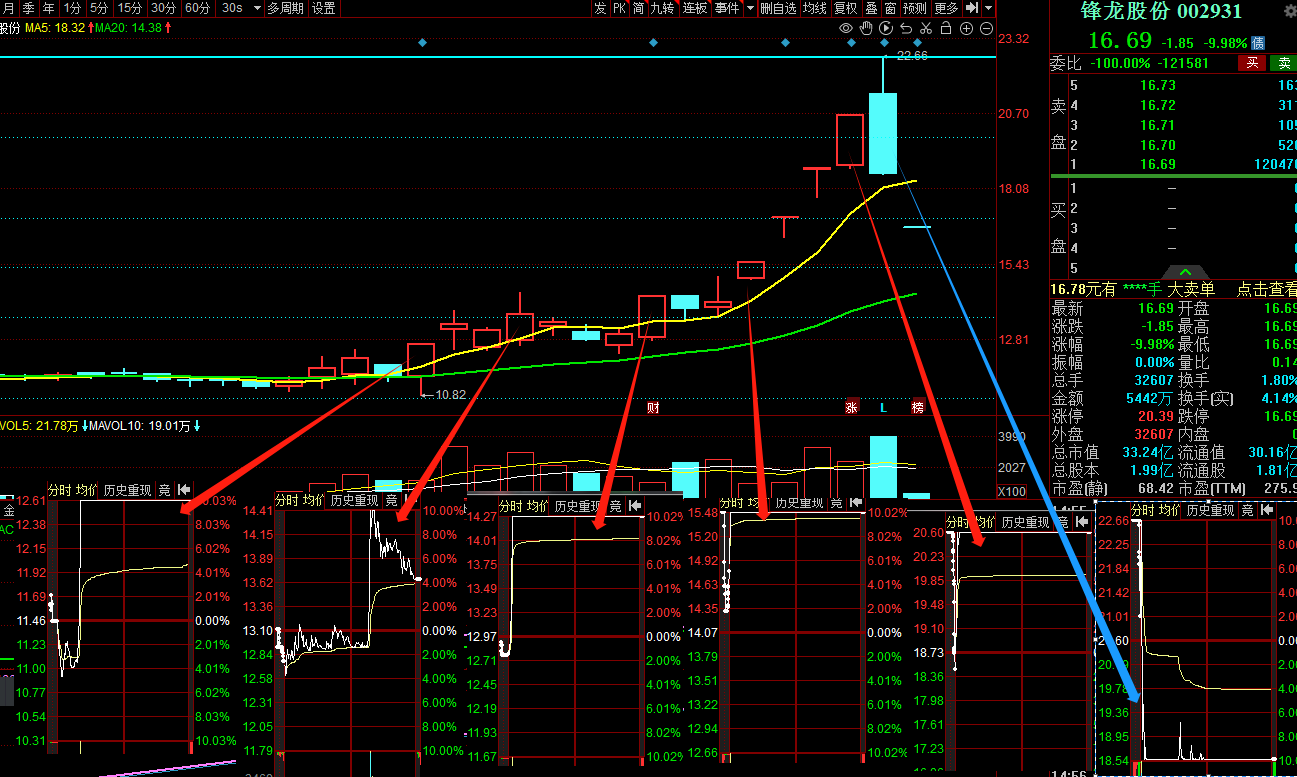Collapse fifth intraday panel with arrow icon
Image resolution: width=1297 pixels, height=777 pixels.
click(x=1080, y=522)
